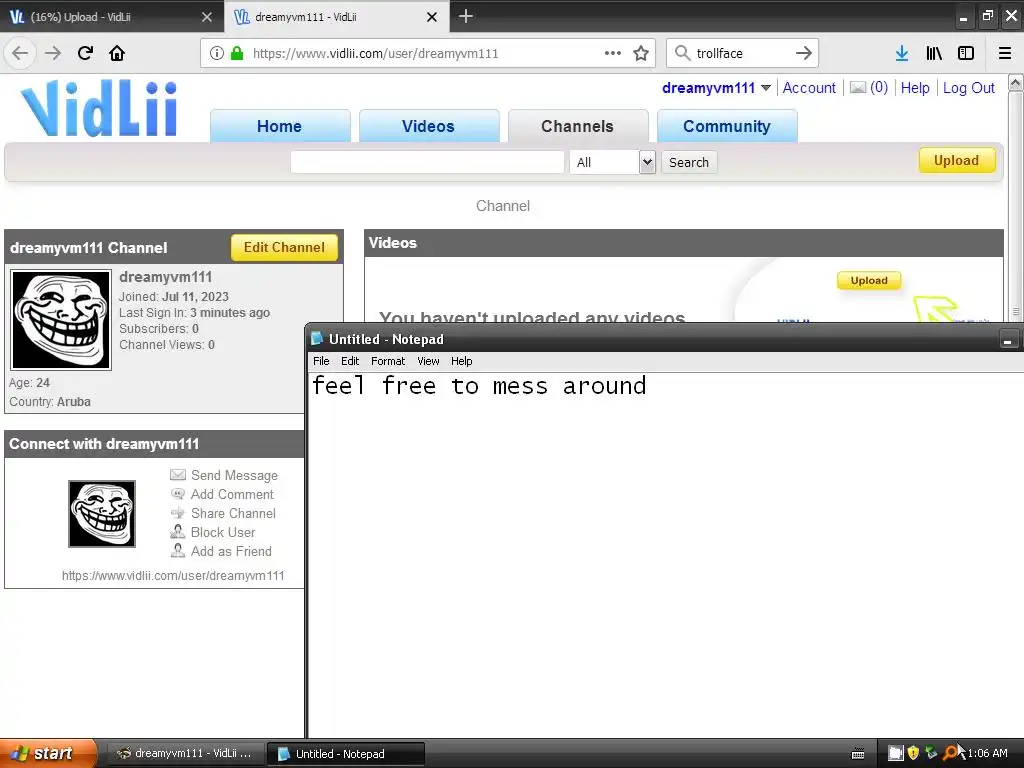The width and height of the screenshot is (1024, 768).
Task: Toggle the Firefox sidebar icon
Action: [x=966, y=53]
